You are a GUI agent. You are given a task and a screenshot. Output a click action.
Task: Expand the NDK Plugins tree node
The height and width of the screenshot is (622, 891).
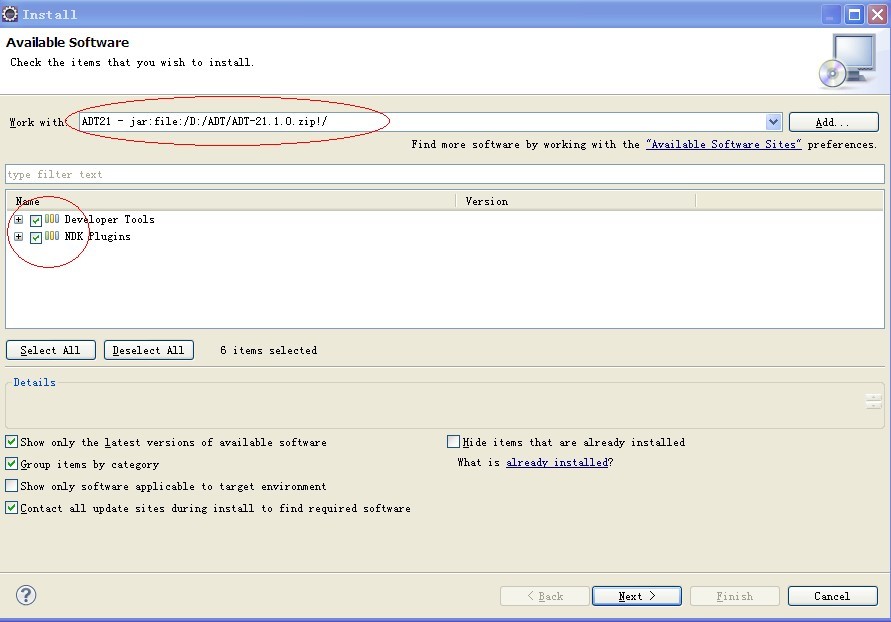point(19,236)
